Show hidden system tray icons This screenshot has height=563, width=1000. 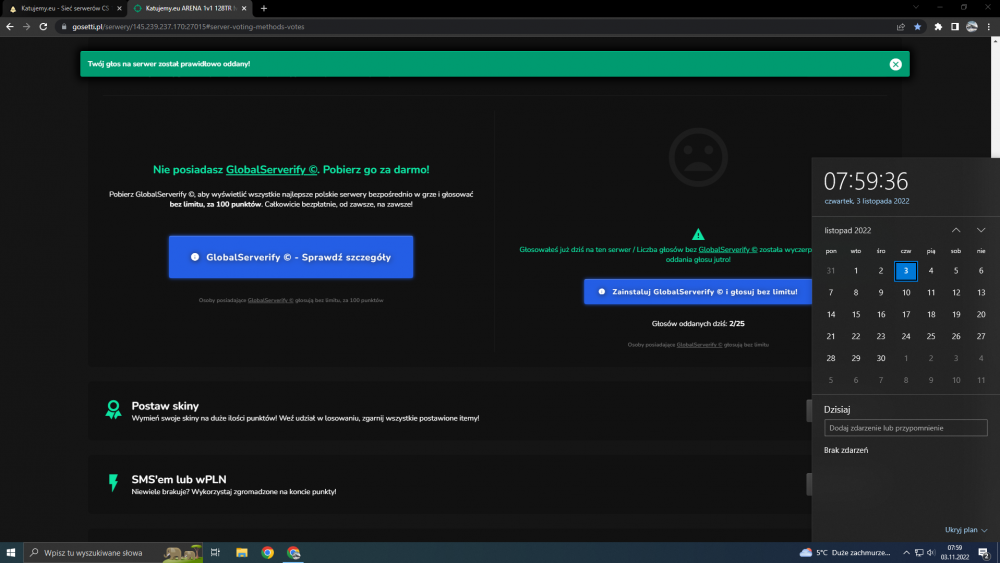[906, 553]
